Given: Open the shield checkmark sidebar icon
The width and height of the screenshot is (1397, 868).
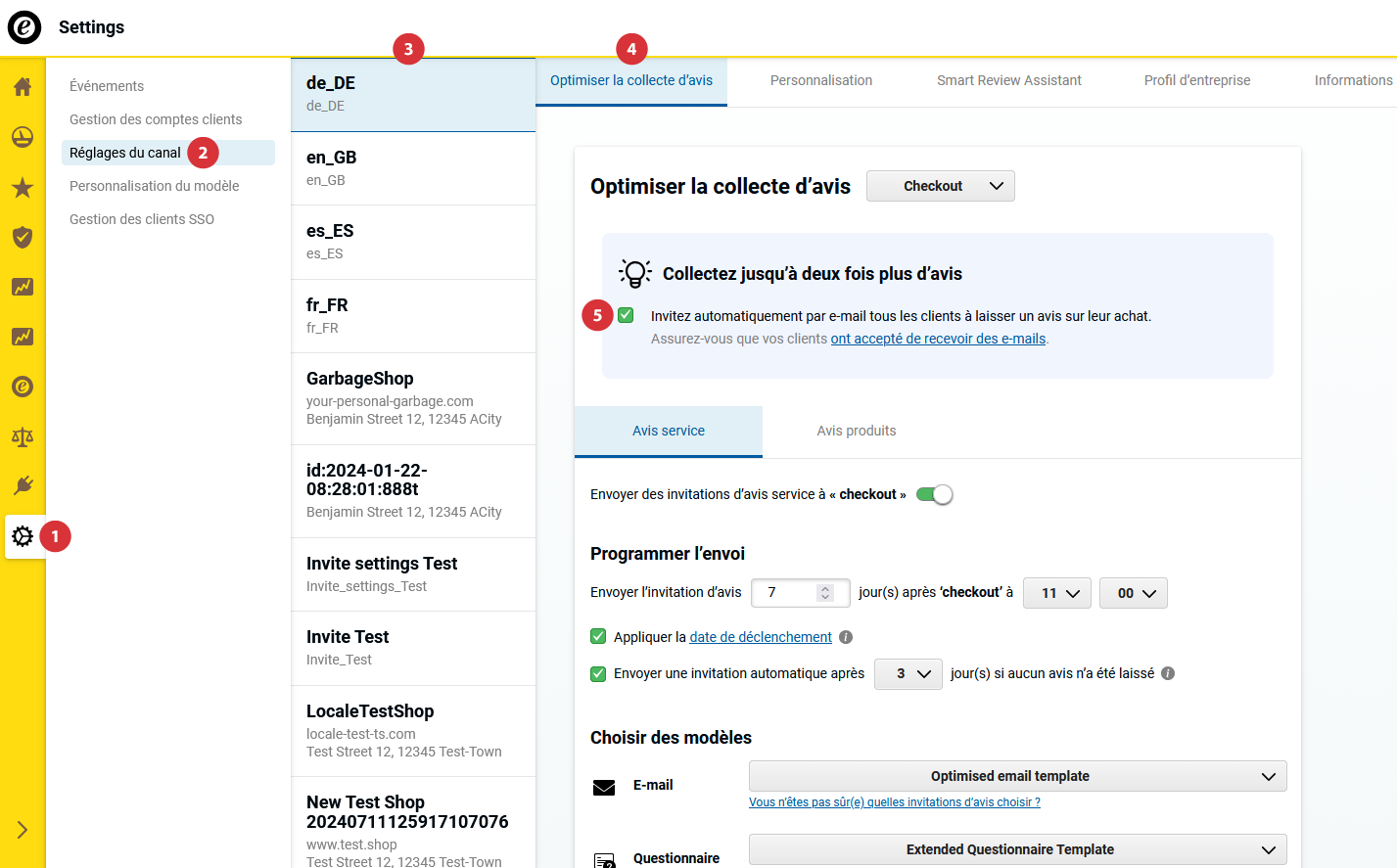Looking at the screenshot, I should pyautogui.click(x=23, y=237).
